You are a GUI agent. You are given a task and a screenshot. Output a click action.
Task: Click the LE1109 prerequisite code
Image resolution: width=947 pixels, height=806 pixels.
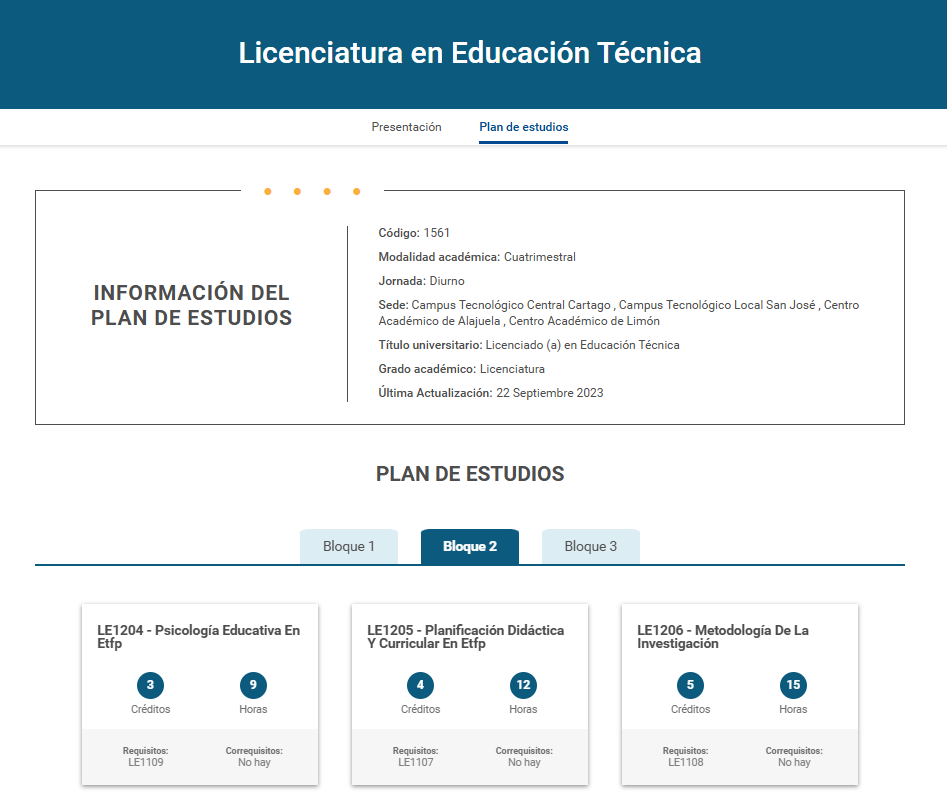click(x=146, y=762)
